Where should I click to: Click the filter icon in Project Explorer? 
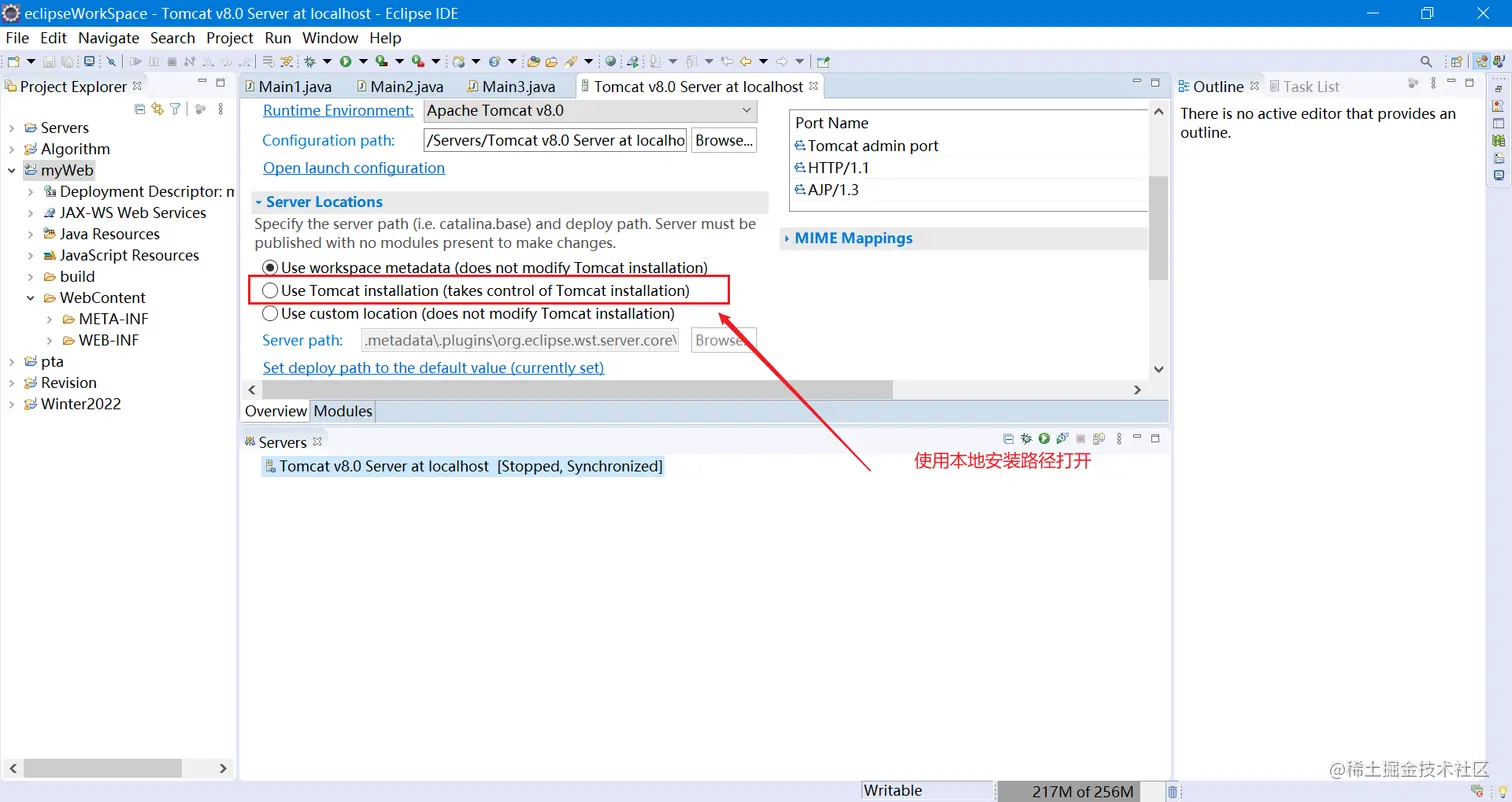[x=175, y=109]
